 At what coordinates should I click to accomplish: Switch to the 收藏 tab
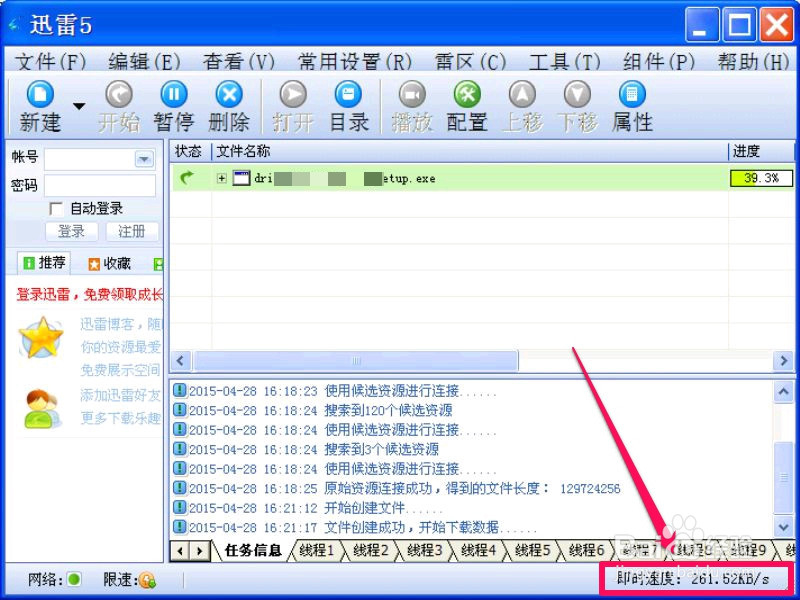coord(109,263)
